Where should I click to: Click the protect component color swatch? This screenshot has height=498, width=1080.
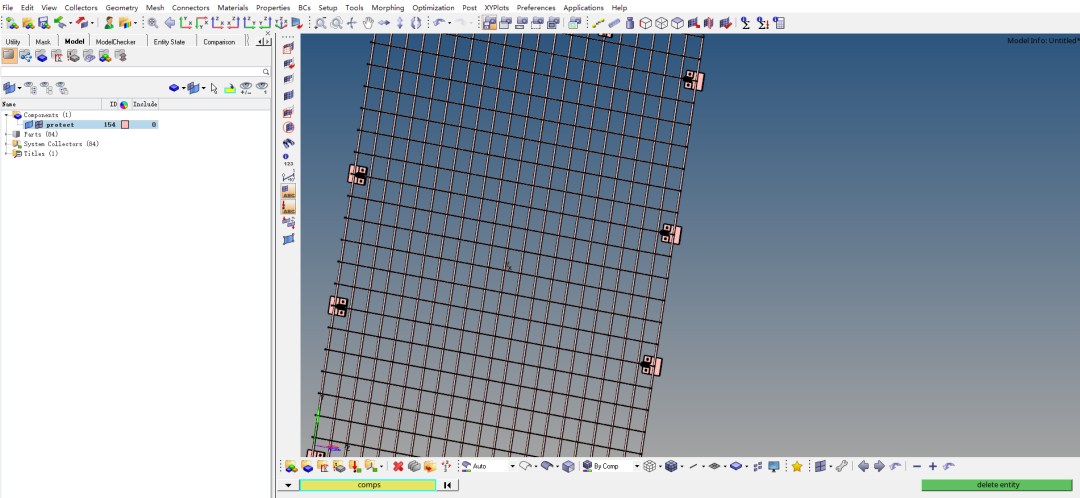(125, 125)
